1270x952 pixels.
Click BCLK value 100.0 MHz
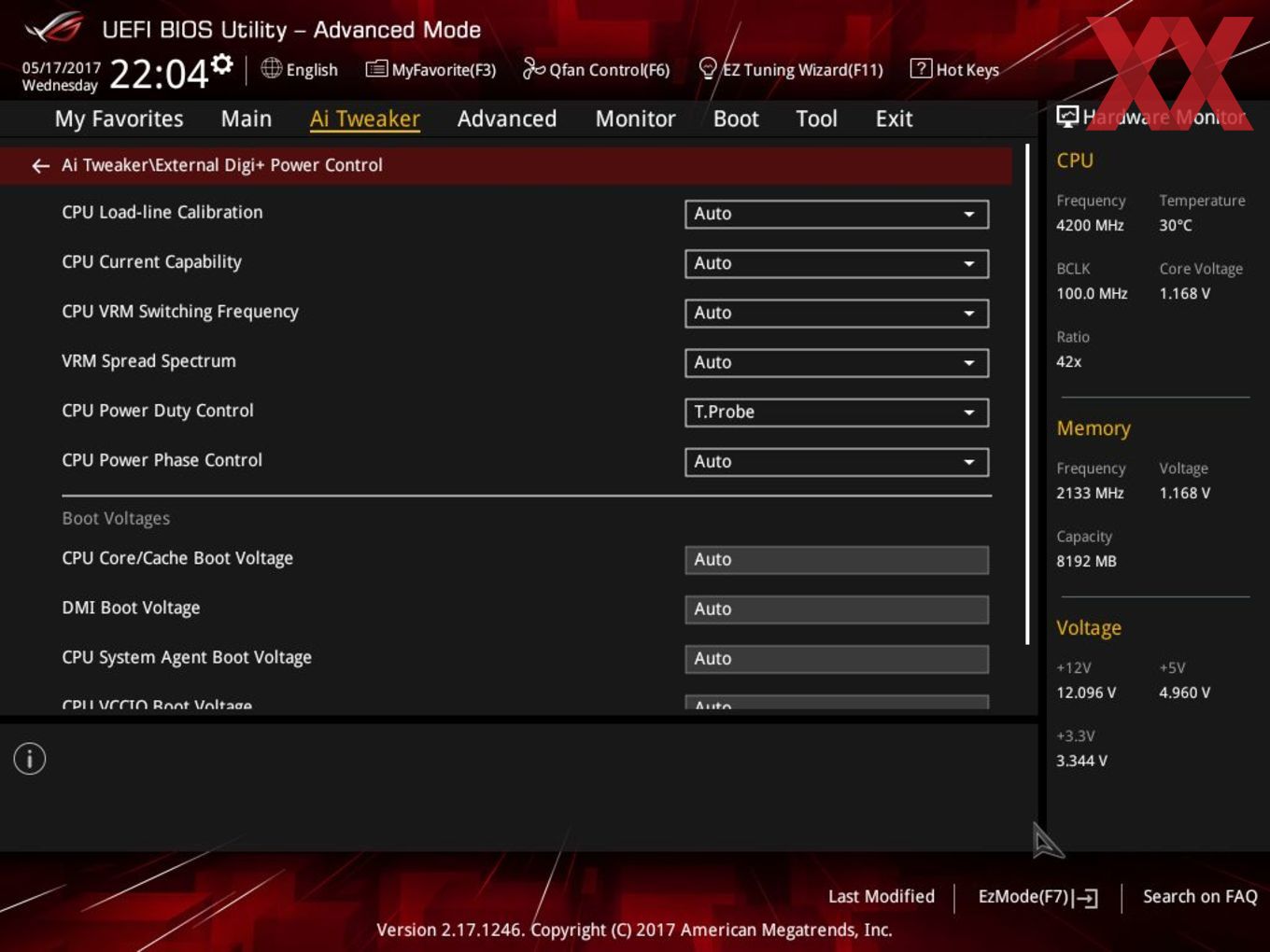click(x=1092, y=293)
